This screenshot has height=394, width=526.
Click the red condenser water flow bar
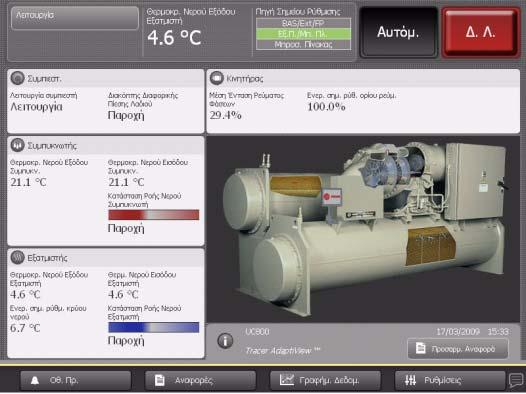154,215
